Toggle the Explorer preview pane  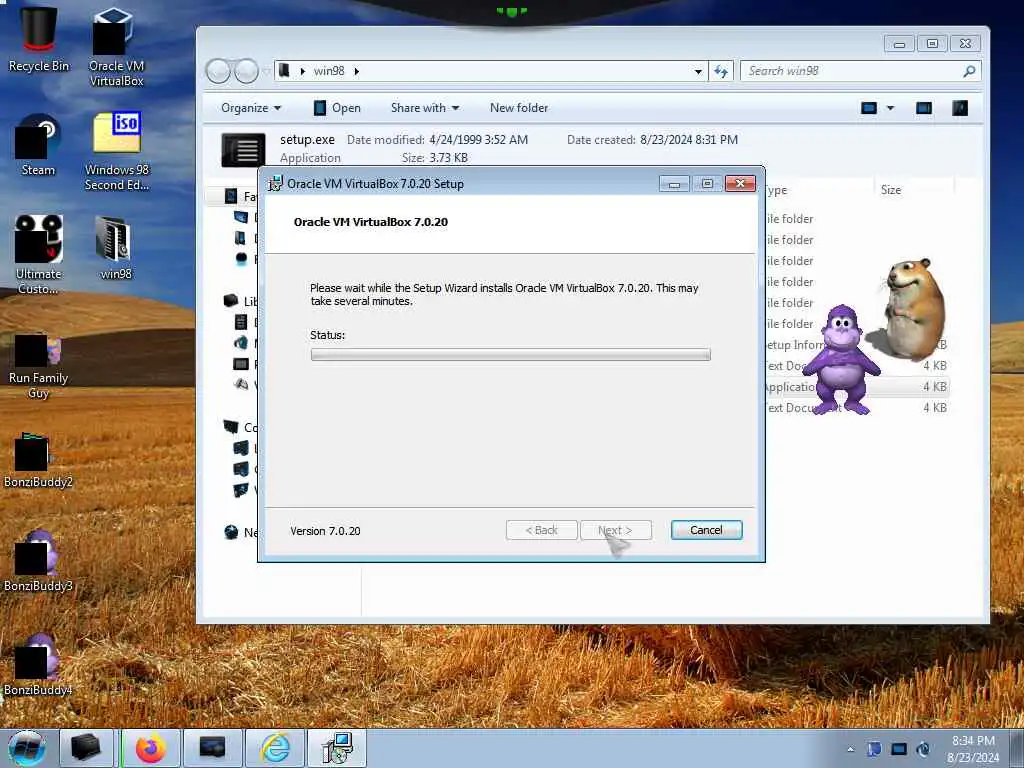click(923, 108)
